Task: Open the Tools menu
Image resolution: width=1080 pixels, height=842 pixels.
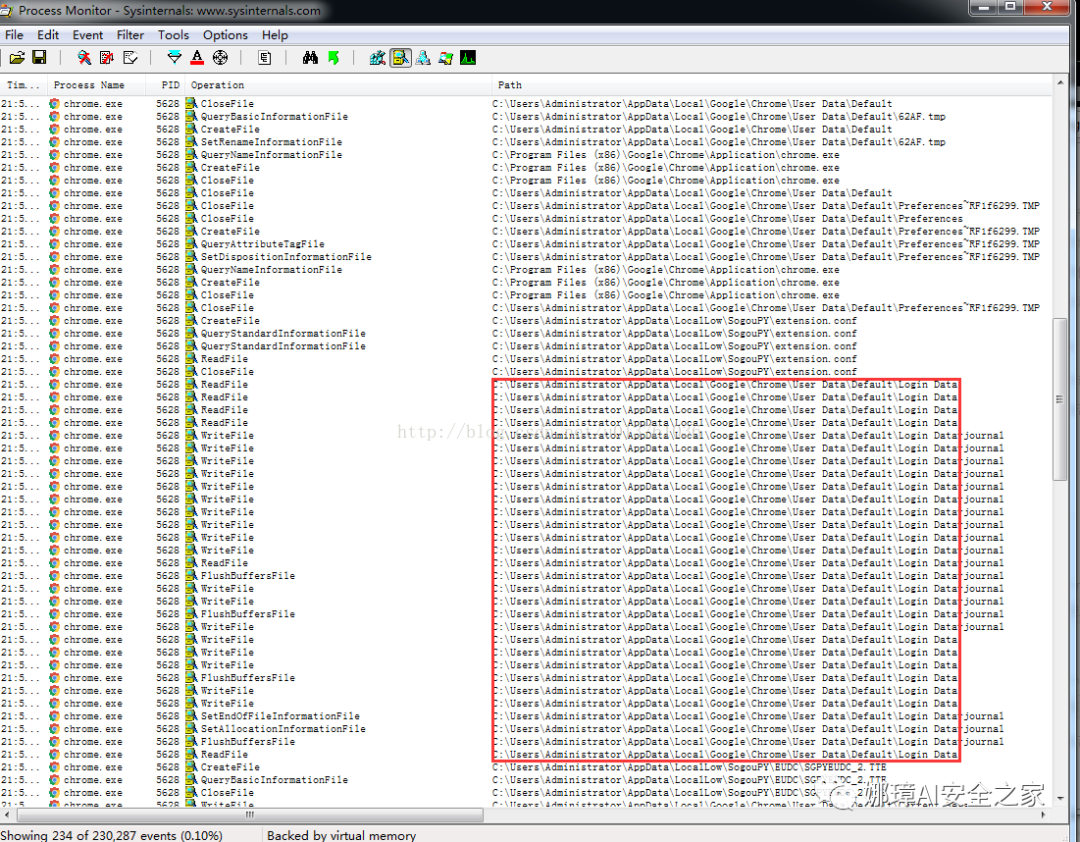Action: pyautogui.click(x=173, y=35)
